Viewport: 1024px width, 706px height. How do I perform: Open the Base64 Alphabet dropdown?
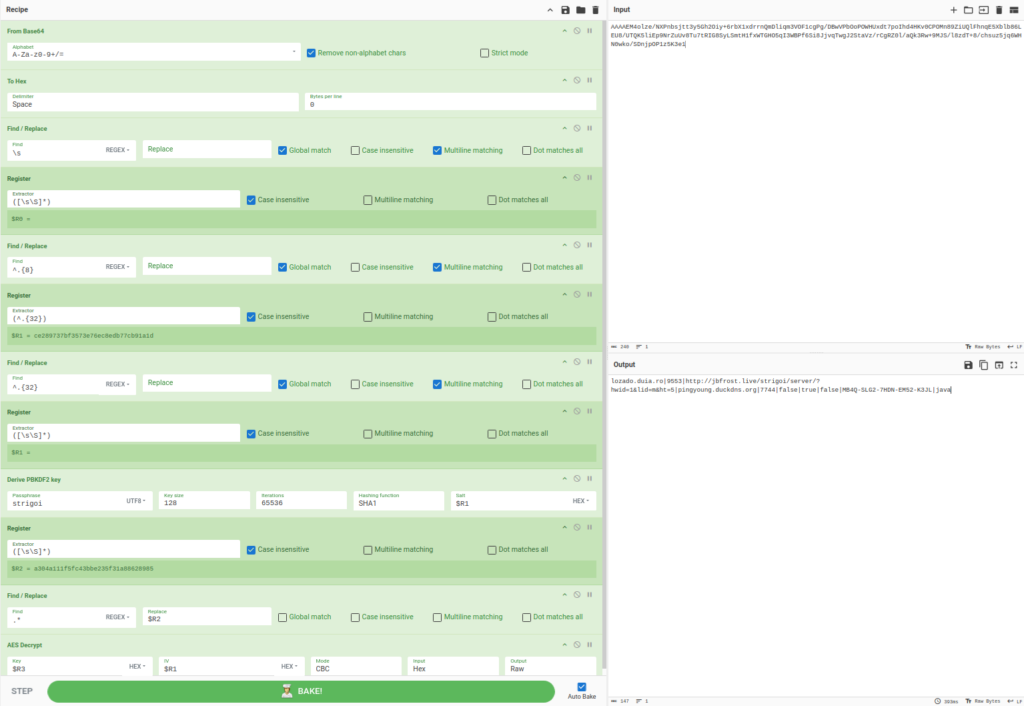[x=295, y=51]
